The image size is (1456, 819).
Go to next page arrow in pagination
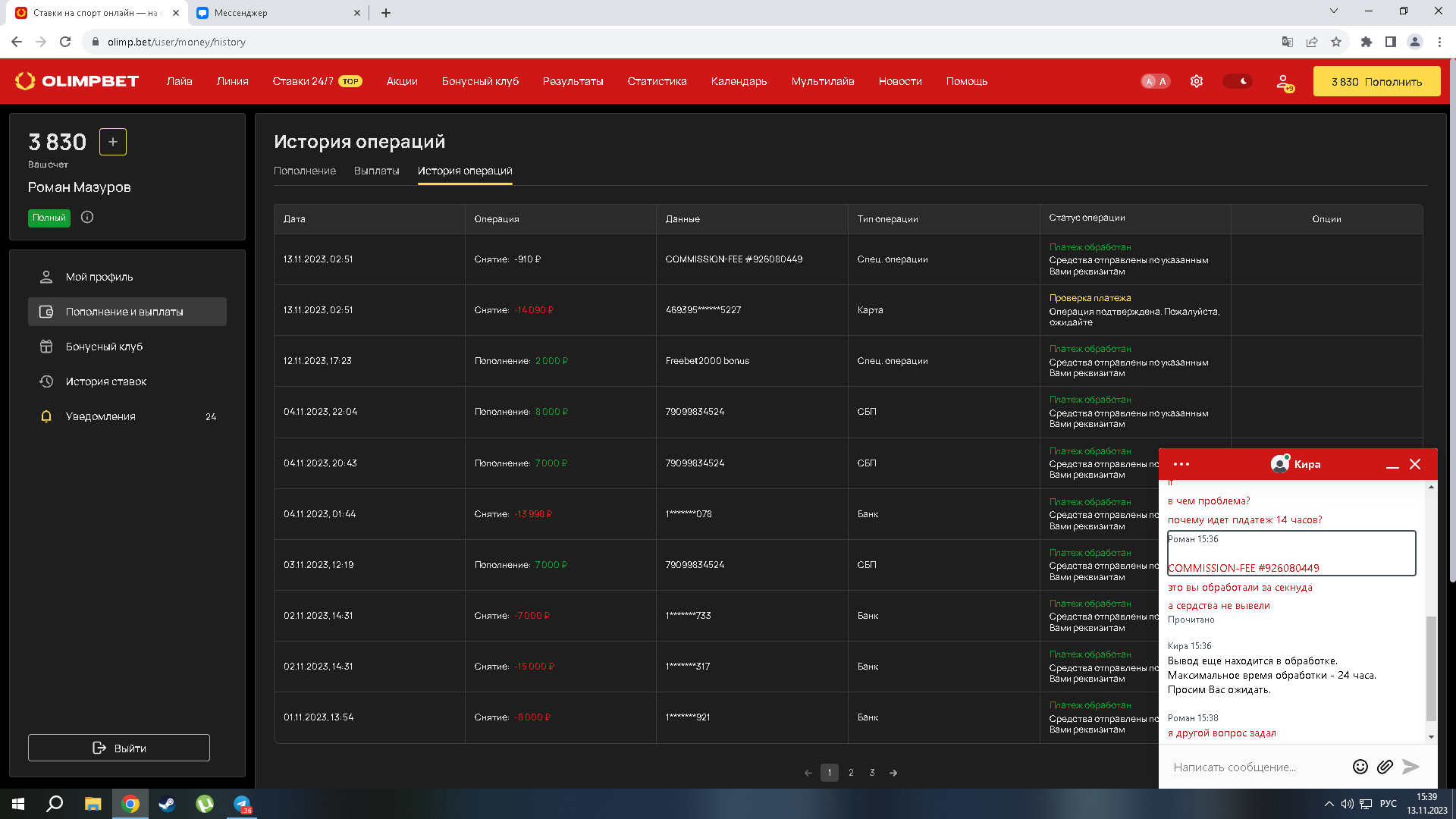pyautogui.click(x=893, y=773)
